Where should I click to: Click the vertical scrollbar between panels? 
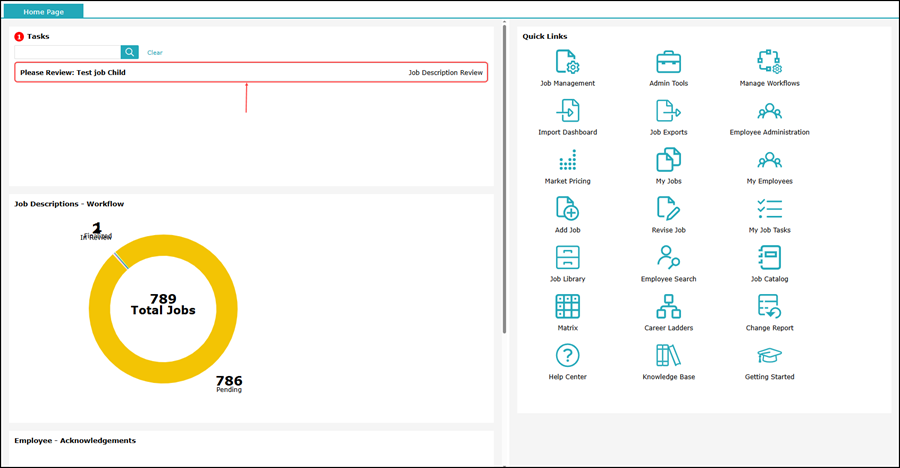pyautogui.click(x=505, y=179)
